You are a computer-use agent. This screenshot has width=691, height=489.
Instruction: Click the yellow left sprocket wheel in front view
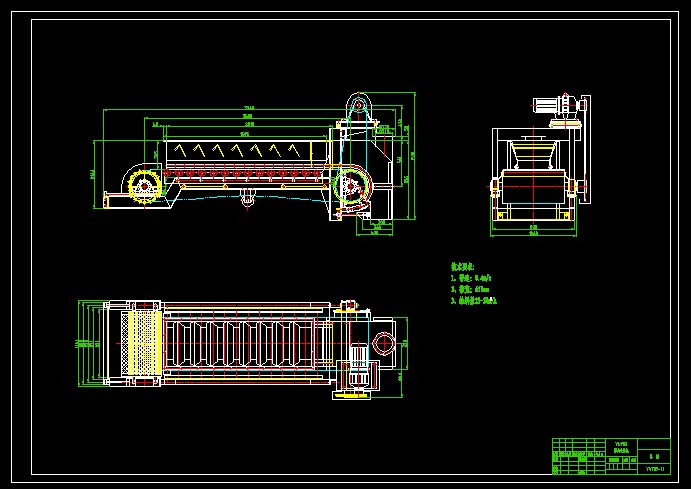click(142, 188)
